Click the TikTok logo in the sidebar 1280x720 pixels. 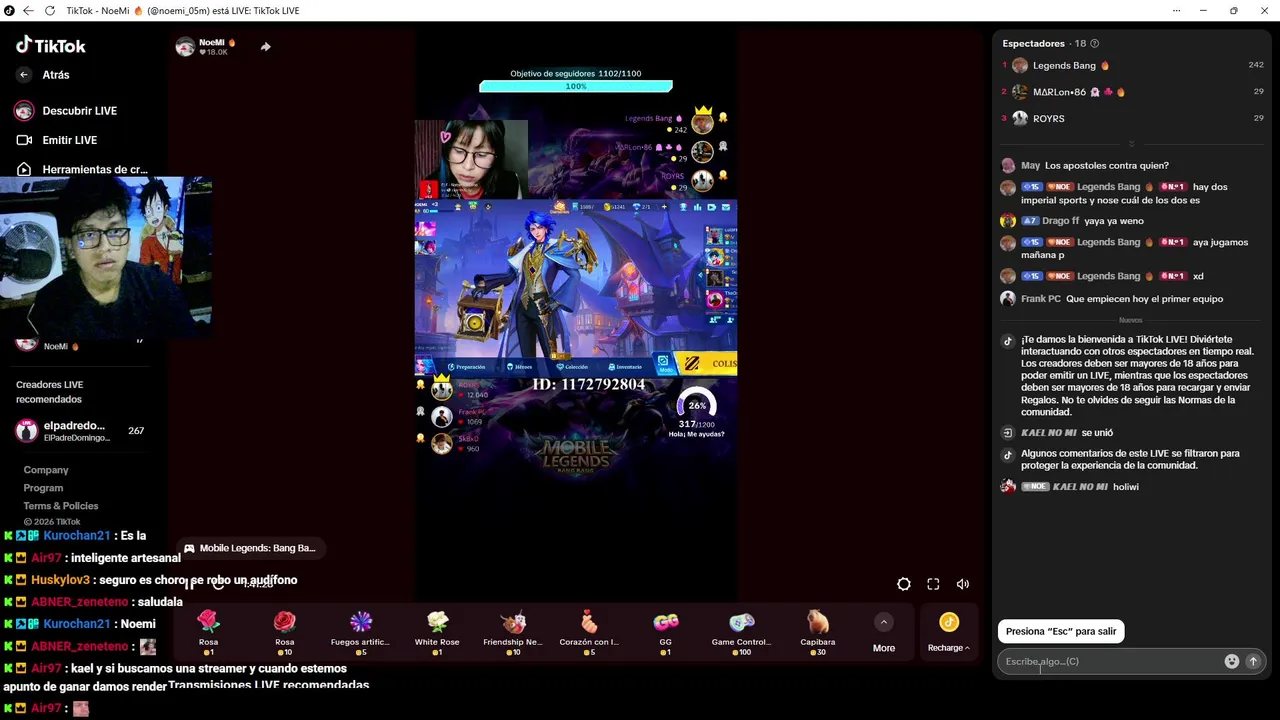pyautogui.click(x=51, y=45)
